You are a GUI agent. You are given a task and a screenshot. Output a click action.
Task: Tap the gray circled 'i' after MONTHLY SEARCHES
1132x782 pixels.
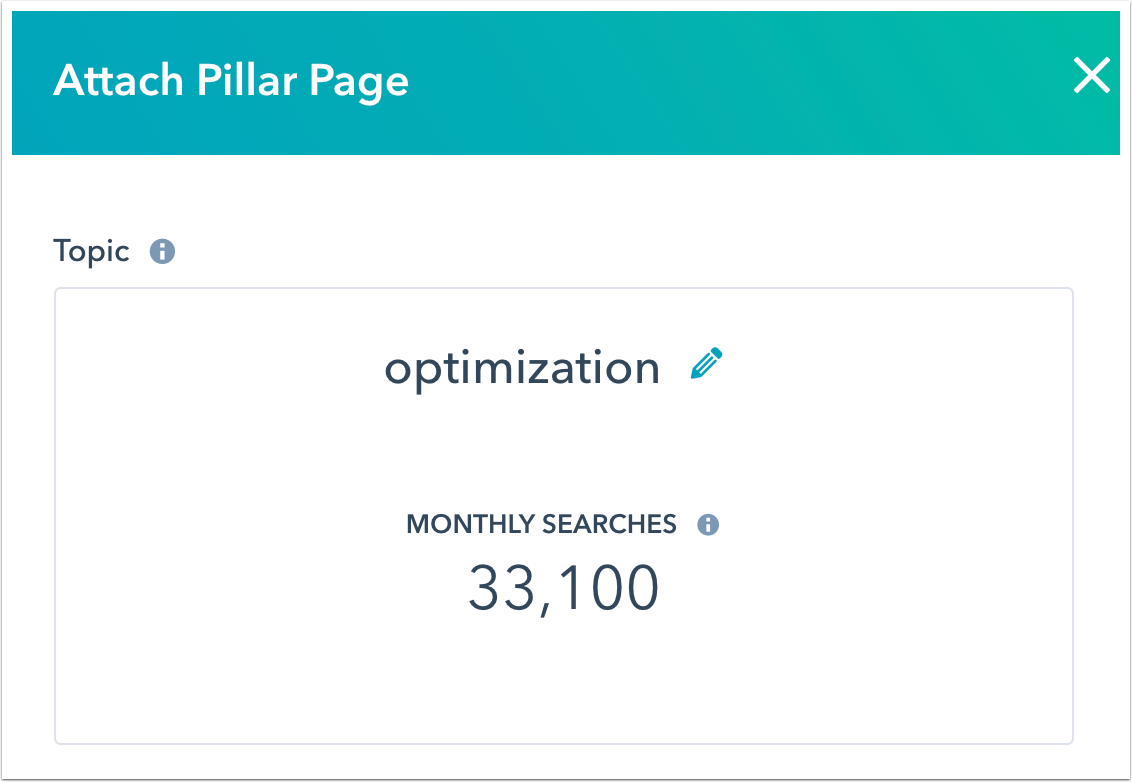click(x=708, y=525)
